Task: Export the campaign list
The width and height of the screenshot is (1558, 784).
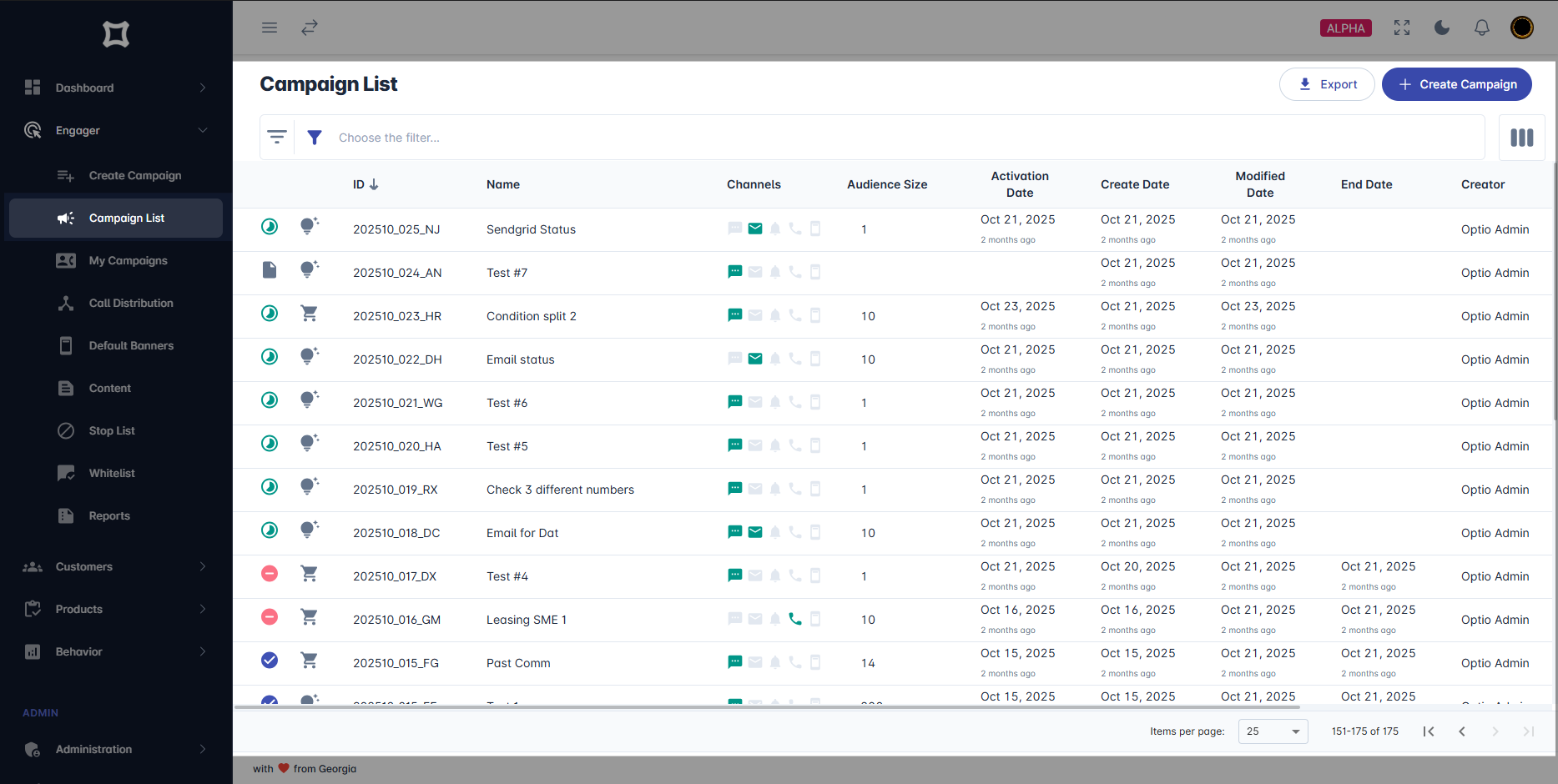Action: point(1327,84)
